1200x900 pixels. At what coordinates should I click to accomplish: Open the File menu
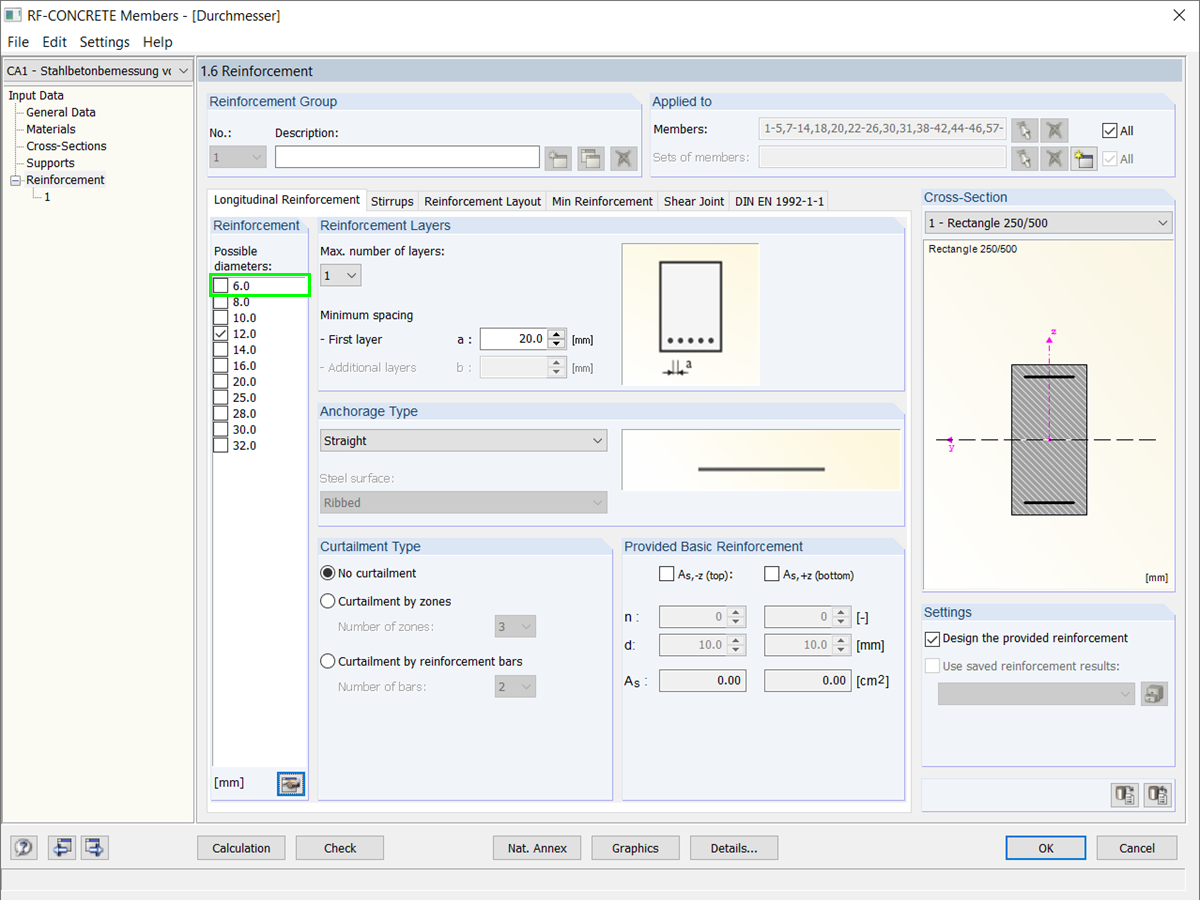pyautogui.click(x=19, y=42)
